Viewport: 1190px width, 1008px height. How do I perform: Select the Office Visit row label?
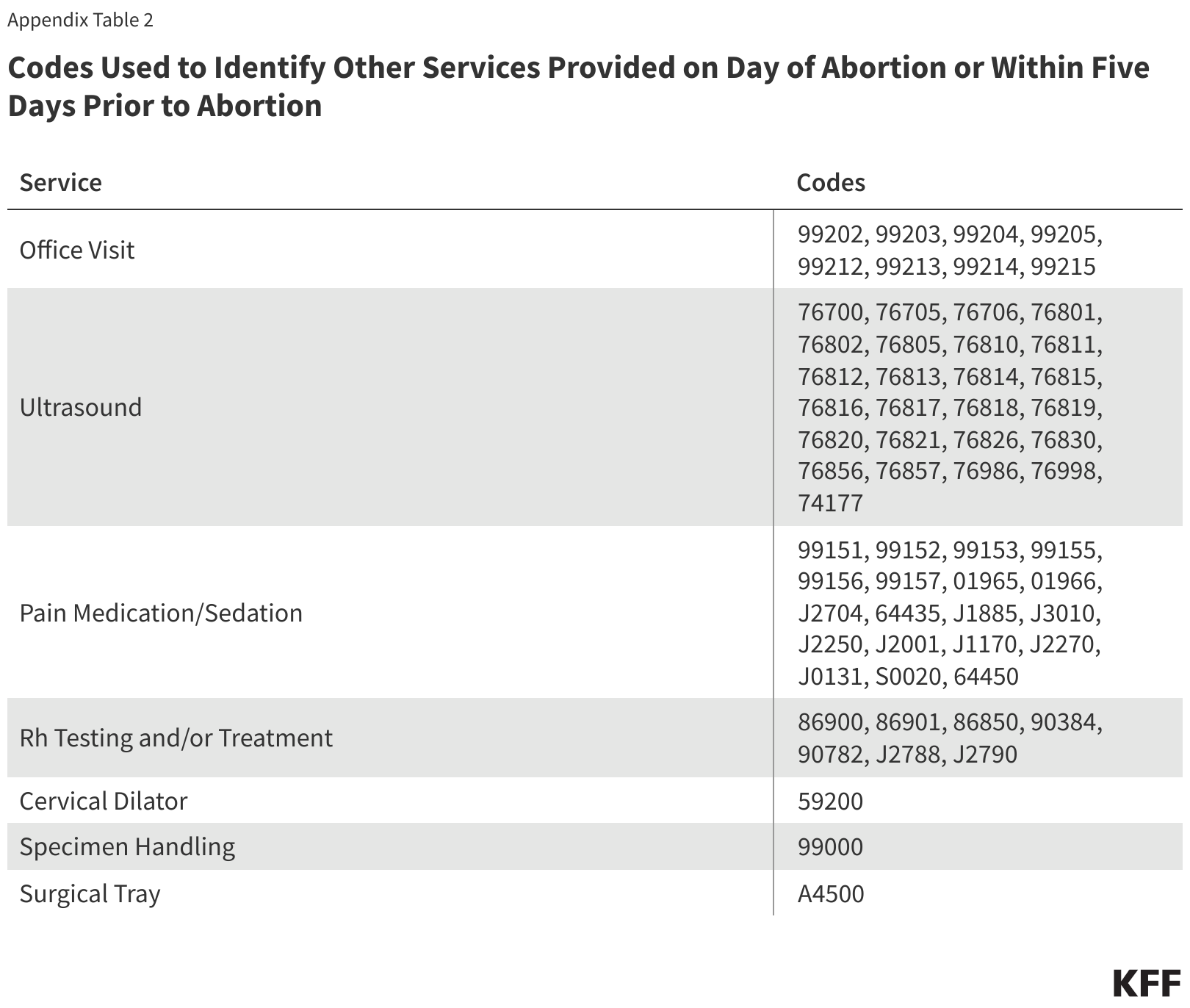[x=77, y=251]
